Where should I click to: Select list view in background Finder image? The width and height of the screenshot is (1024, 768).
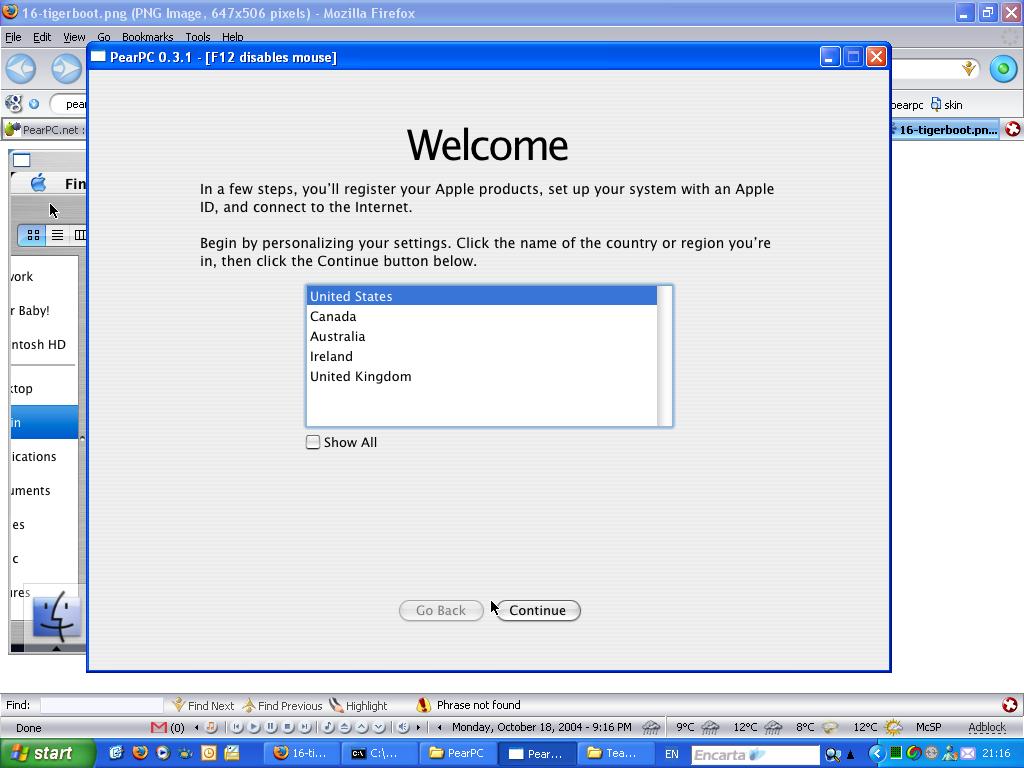pos(57,235)
